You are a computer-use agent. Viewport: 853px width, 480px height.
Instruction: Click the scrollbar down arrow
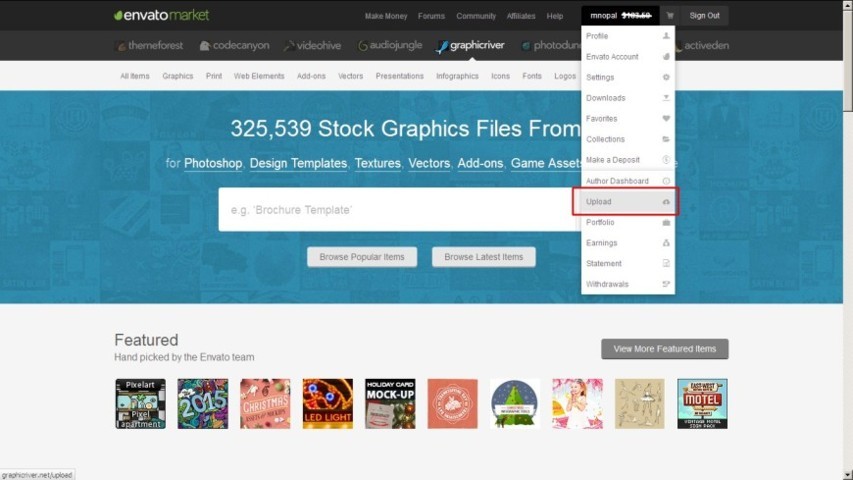(x=848, y=475)
